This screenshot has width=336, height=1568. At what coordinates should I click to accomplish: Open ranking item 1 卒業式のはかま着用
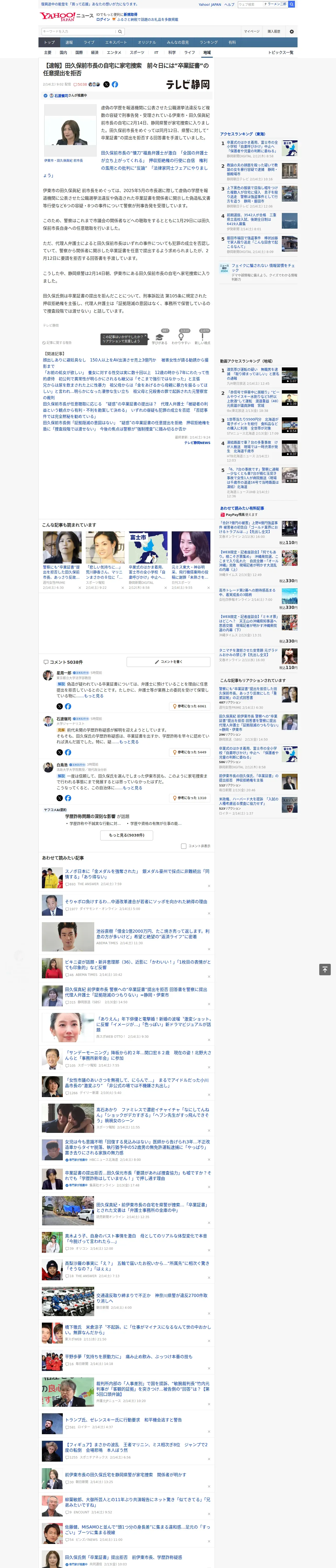coord(253,147)
